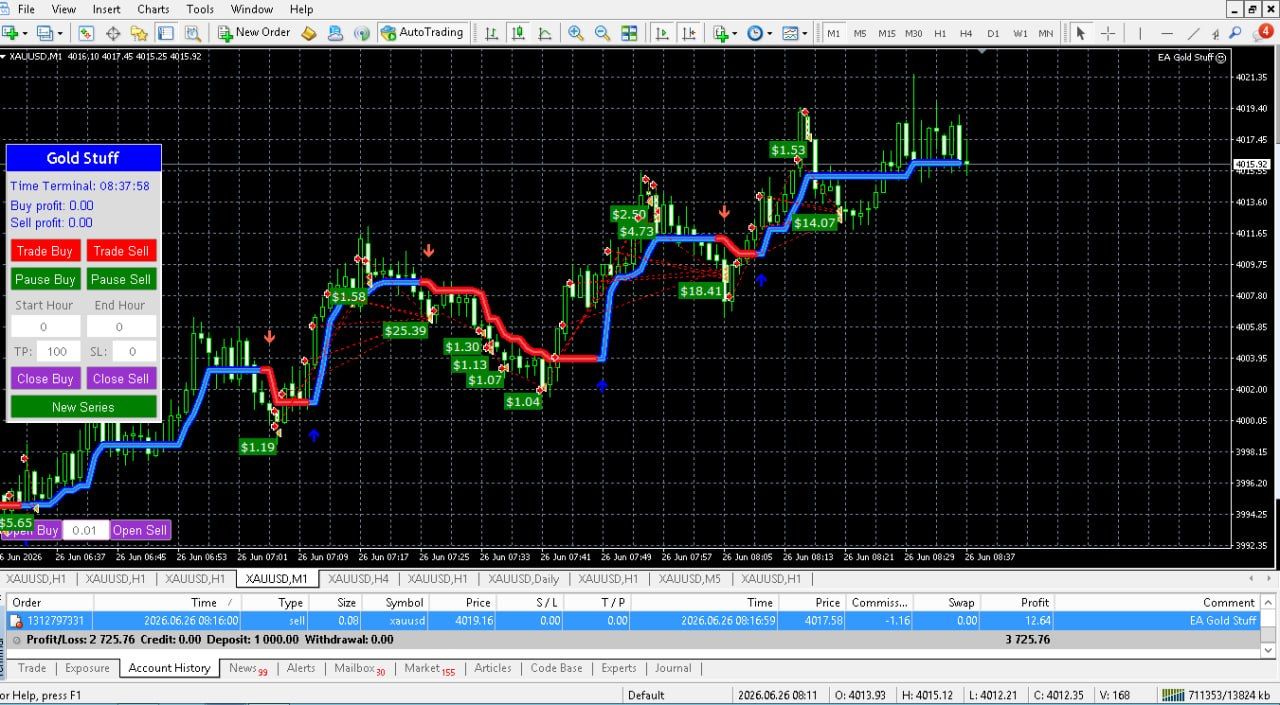Screen dimensions: 1280x705
Task: Select the Crosshair tool
Action: point(1107,33)
